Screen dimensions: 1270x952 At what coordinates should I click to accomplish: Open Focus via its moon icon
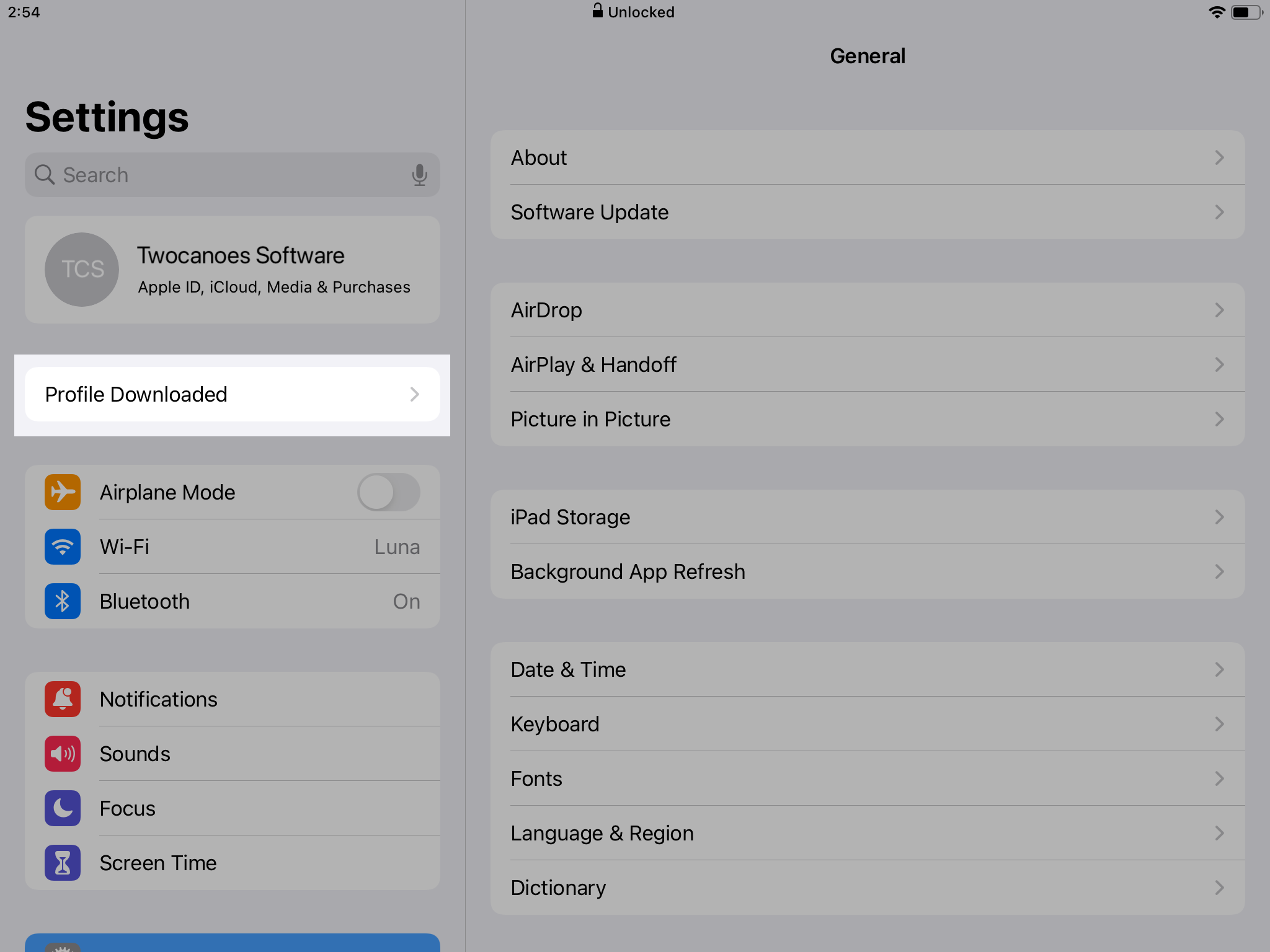point(62,808)
